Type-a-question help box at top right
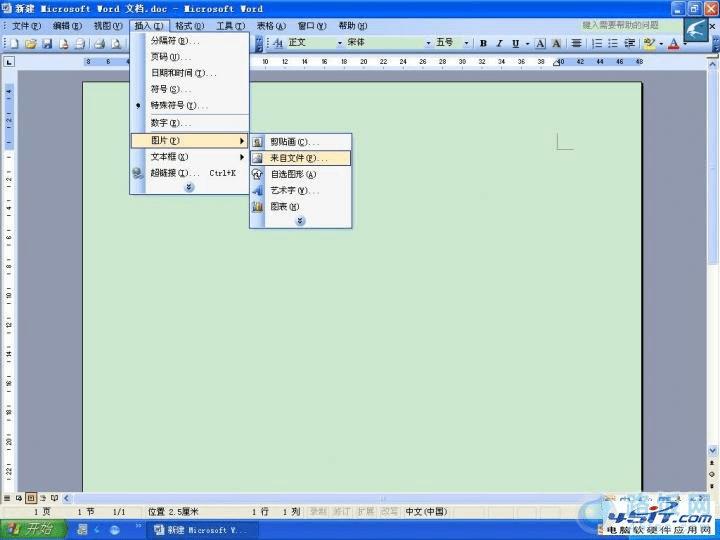Screen dimensions: 720x540 630,25
